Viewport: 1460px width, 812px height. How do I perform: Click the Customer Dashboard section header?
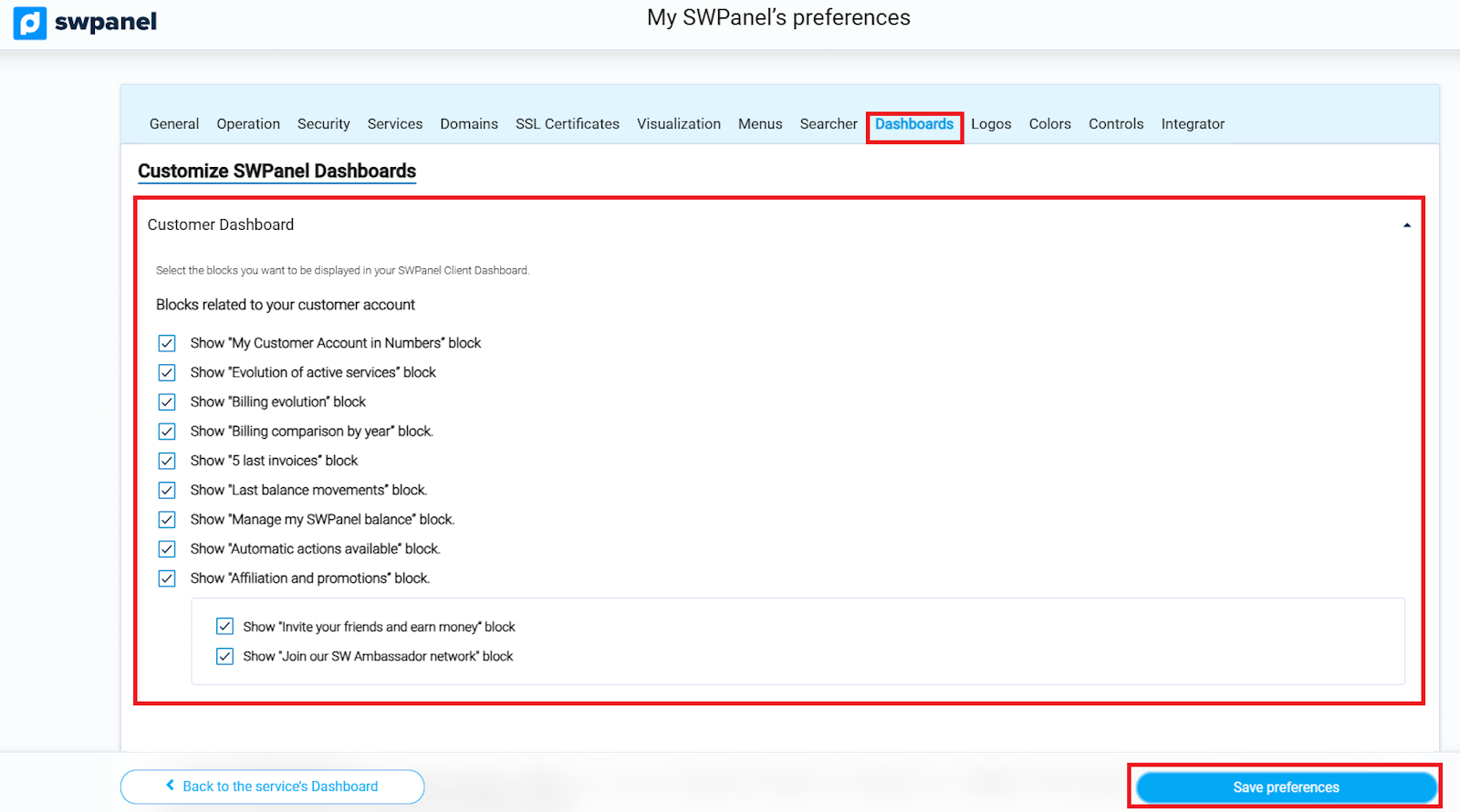(x=221, y=225)
